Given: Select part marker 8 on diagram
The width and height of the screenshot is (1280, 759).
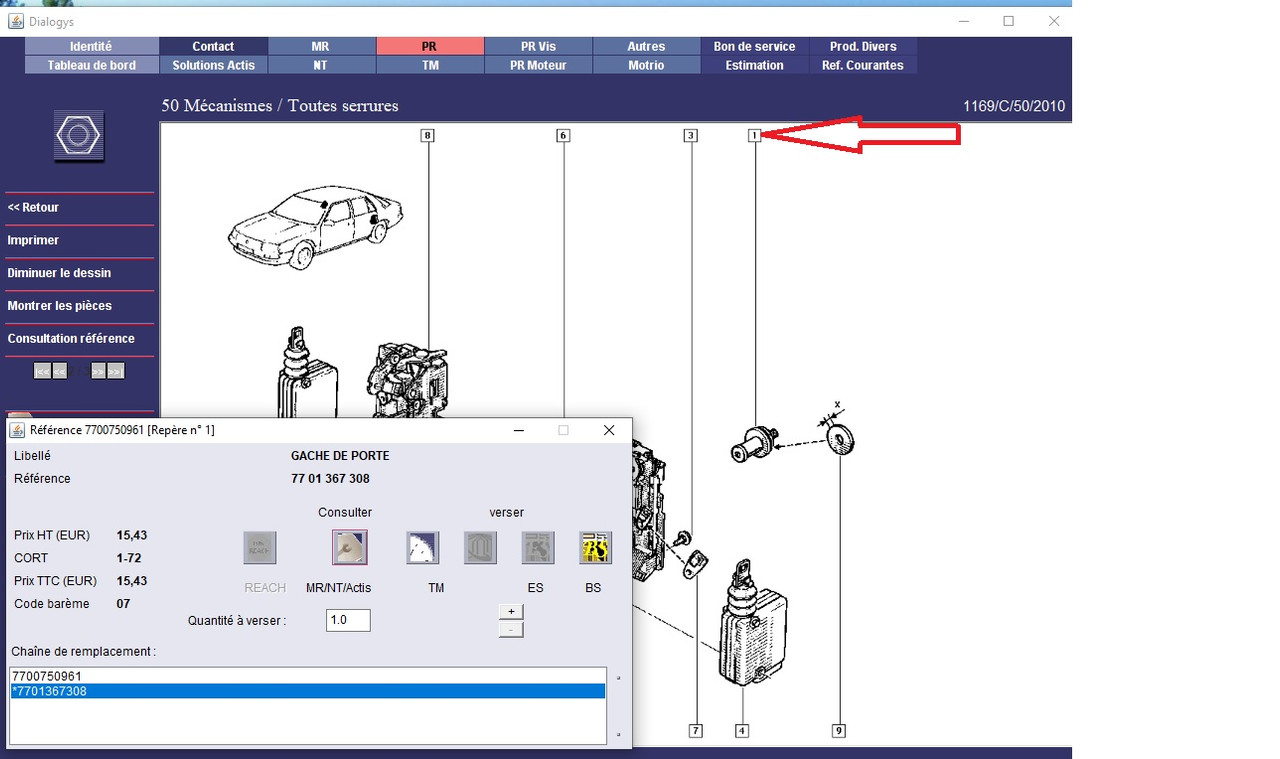Looking at the screenshot, I should click(428, 135).
